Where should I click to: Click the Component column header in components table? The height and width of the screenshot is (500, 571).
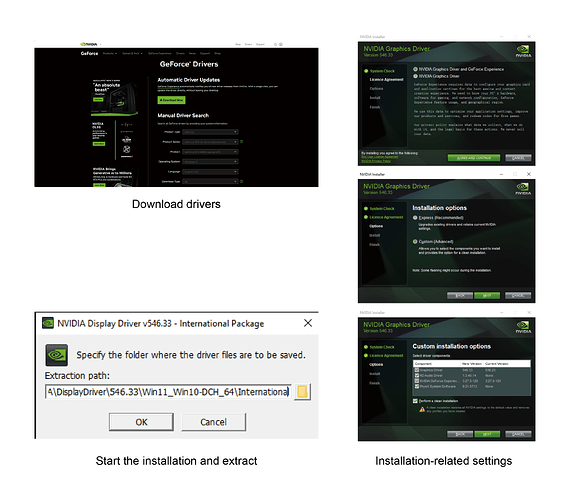[437, 364]
